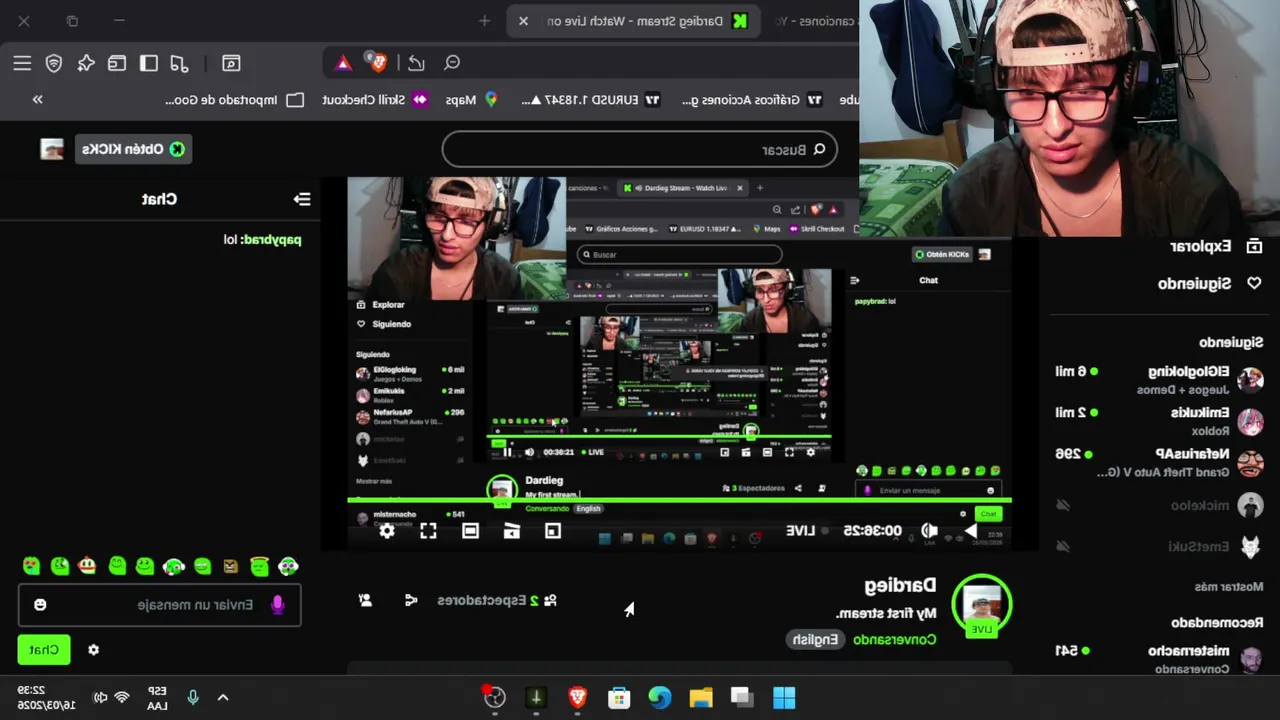The width and height of the screenshot is (1280, 720).
Task: Open the EURUSD 1.18347 bookmark
Action: (x=590, y=100)
